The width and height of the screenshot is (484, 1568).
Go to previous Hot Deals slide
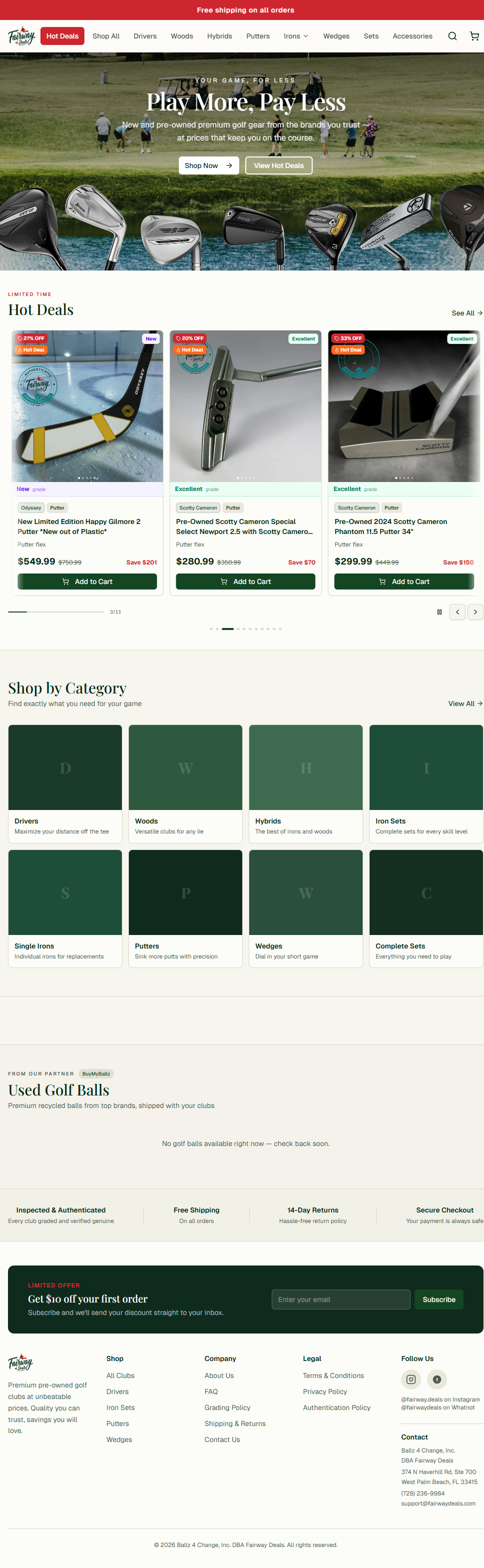(x=457, y=611)
